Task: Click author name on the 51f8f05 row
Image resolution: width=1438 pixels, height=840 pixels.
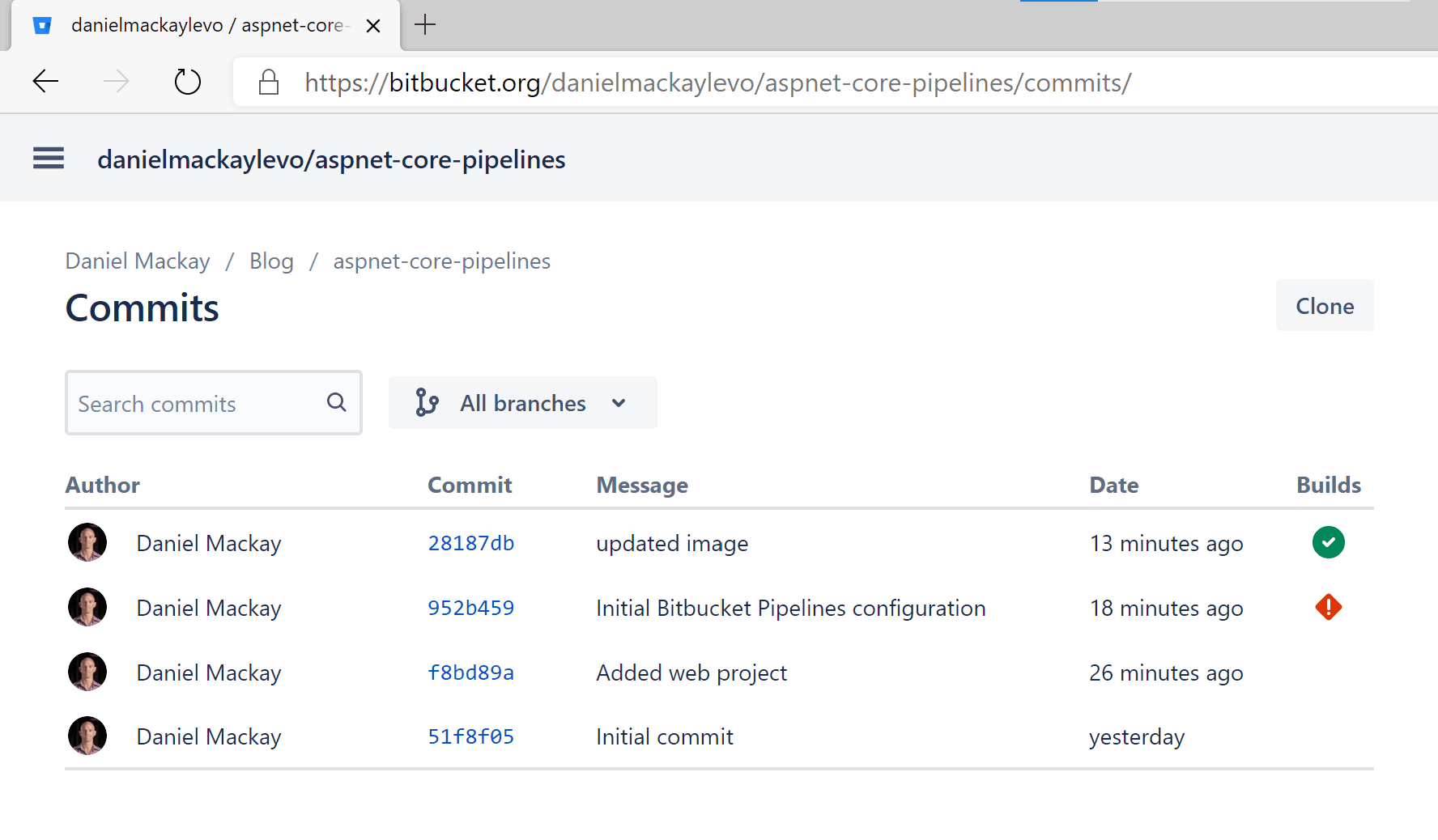Action: (209, 736)
